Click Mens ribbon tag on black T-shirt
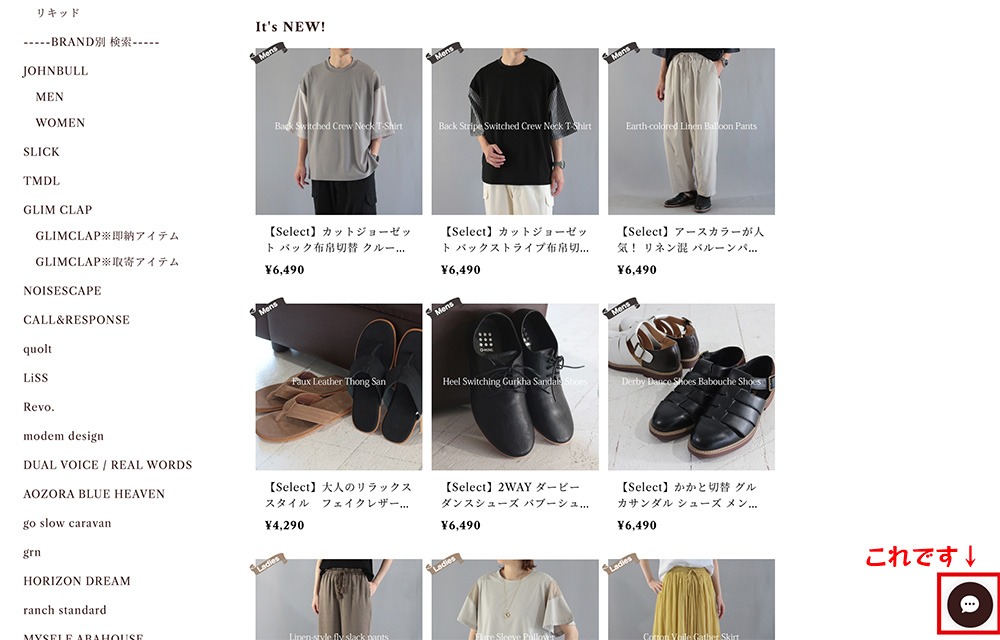This screenshot has width=1000, height=640. [x=444, y=53]
